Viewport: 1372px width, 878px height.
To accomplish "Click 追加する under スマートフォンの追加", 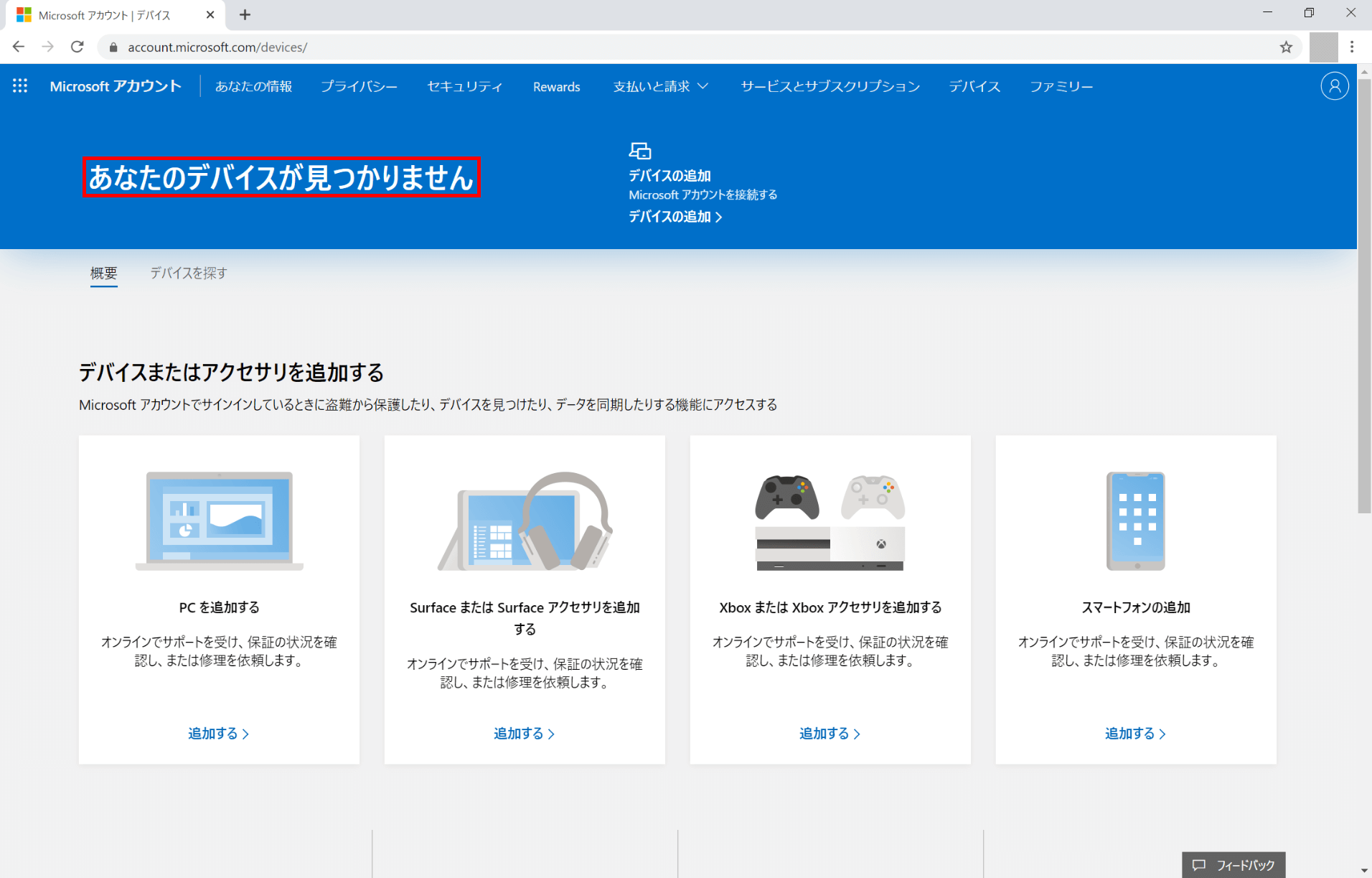I will tap(1135, 734).
